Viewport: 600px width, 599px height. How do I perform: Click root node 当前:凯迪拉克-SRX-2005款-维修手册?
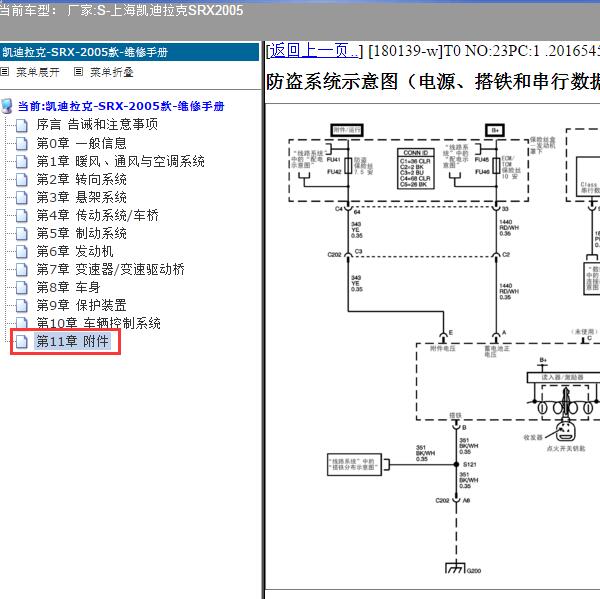pos(121,106)
